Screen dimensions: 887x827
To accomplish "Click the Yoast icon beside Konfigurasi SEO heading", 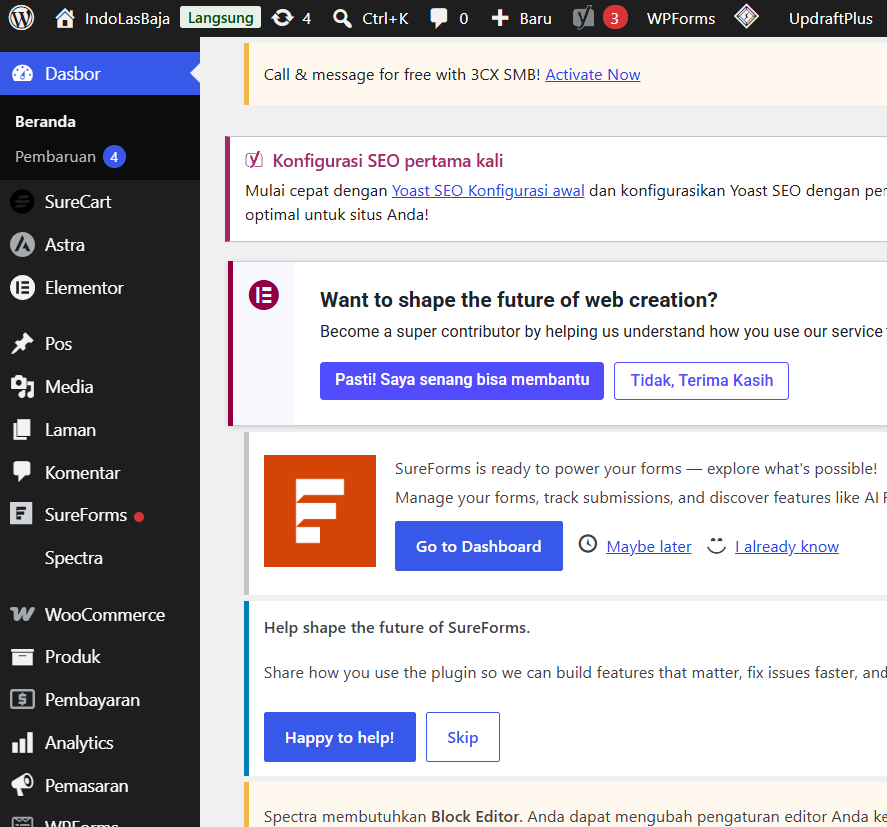I will point(254,160).
